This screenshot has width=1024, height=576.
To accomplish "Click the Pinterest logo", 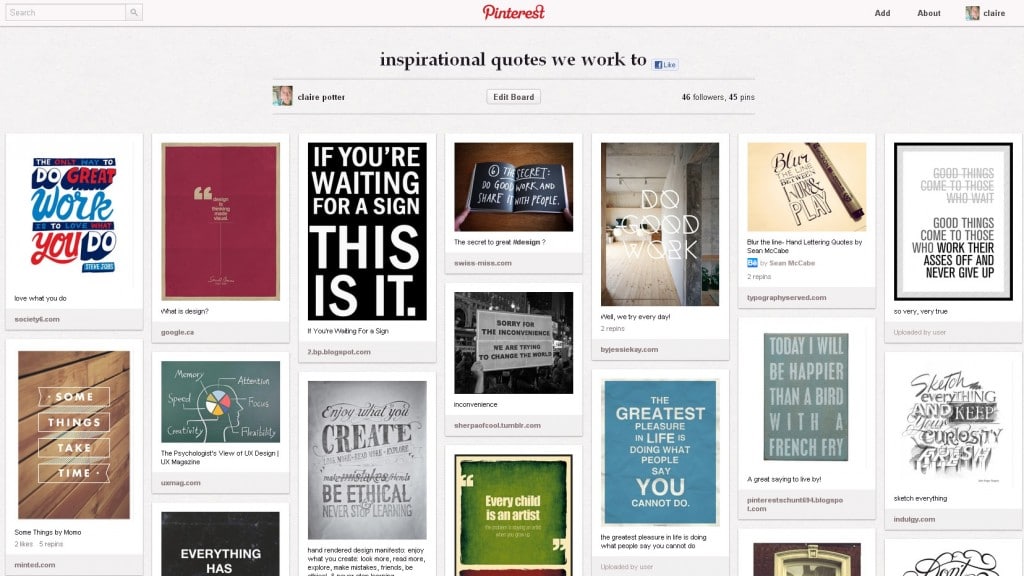I will [x=514, y=13].
